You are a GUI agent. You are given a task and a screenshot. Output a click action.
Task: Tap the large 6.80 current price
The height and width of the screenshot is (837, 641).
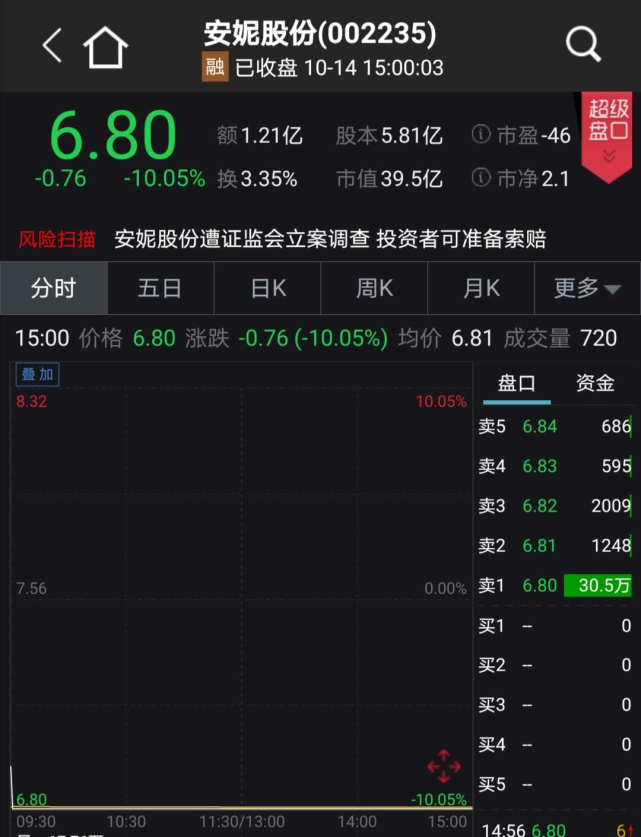[113, 134]
